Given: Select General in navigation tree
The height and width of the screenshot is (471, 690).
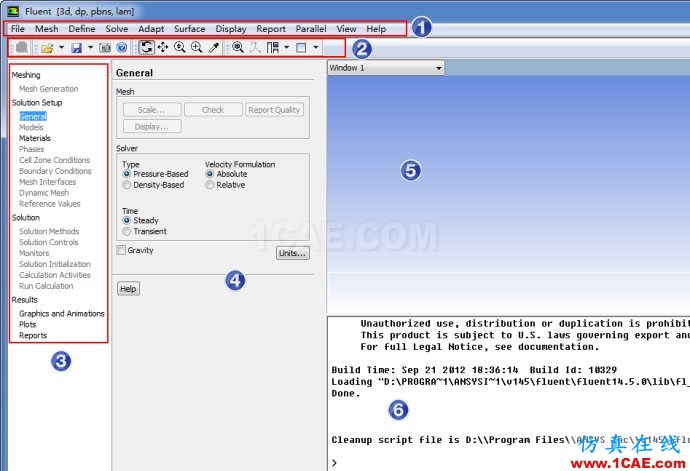Looking at the screenshot, I should (x=33, y=116).
